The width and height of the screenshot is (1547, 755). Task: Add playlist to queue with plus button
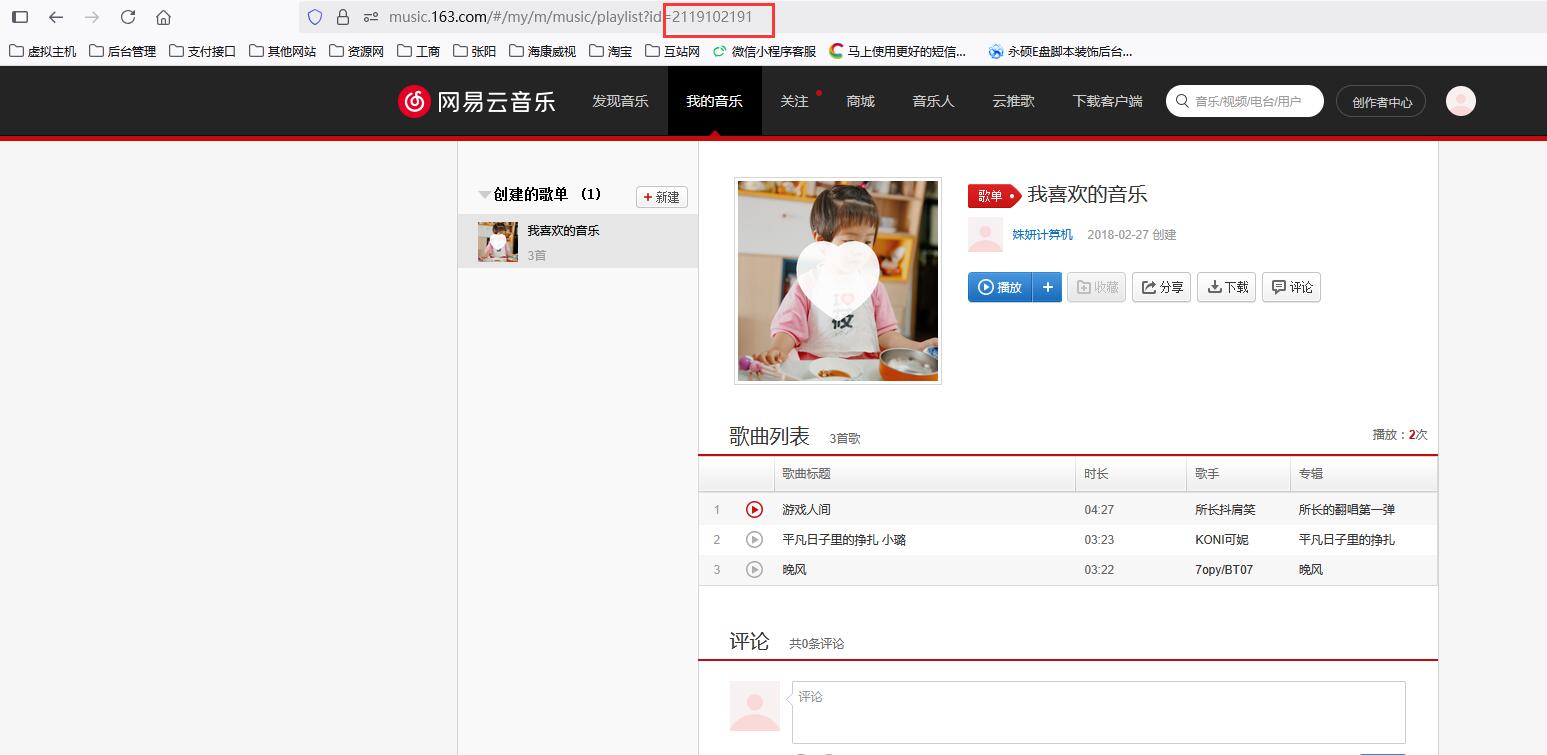1047,287
